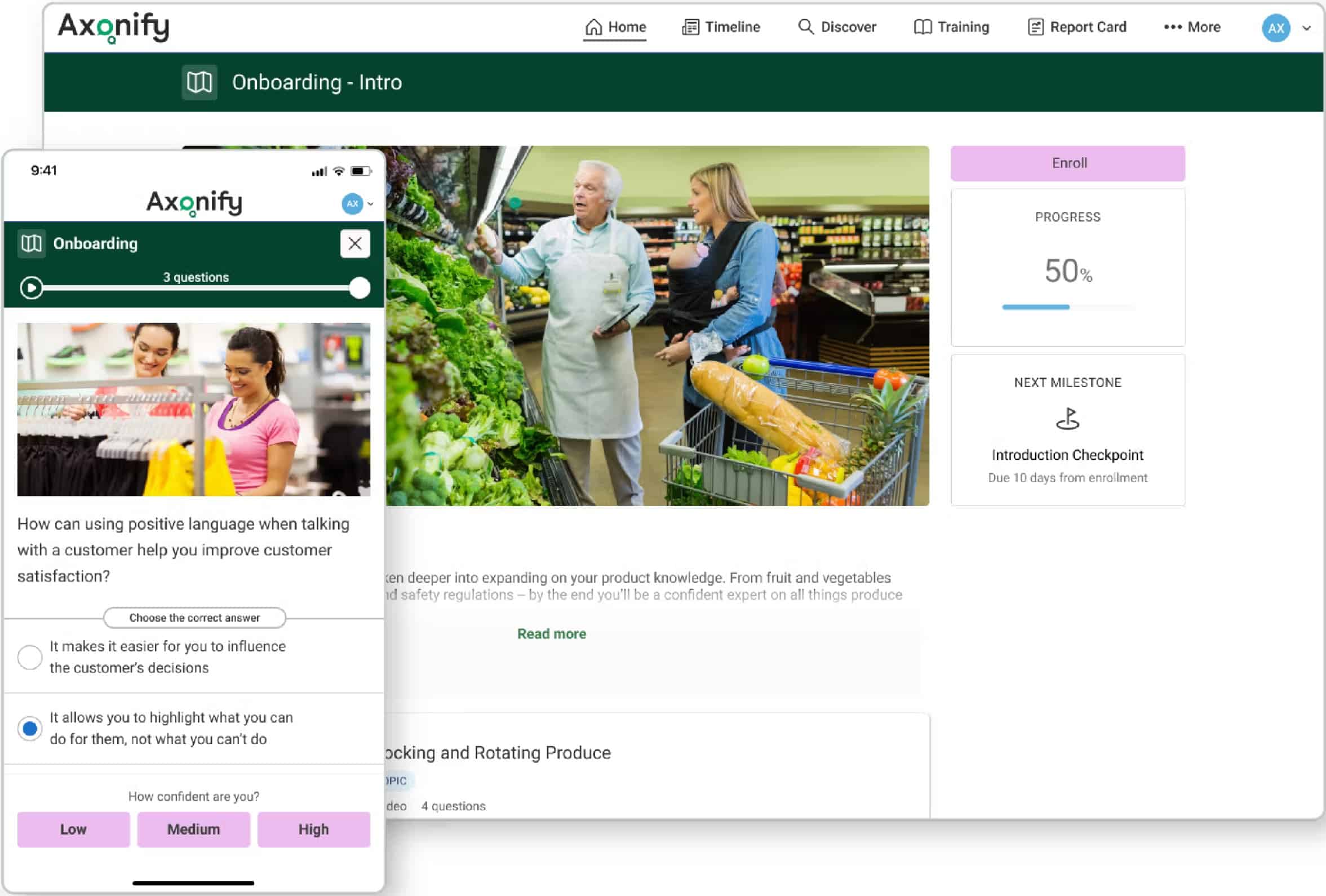The height and width of the screenshot is (896, 1326).
Task: Click the milestone flag icon
Action: (x=1067, y=419)
